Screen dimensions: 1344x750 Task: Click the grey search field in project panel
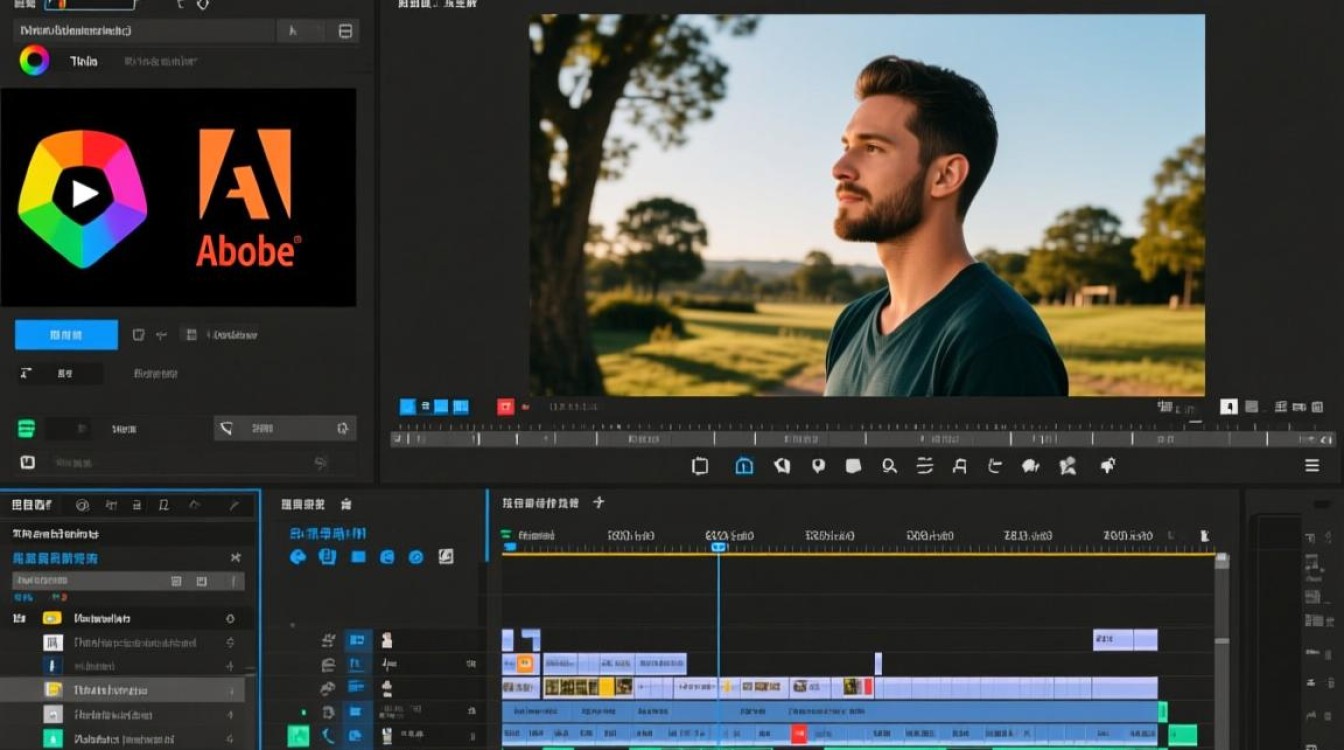128,581
